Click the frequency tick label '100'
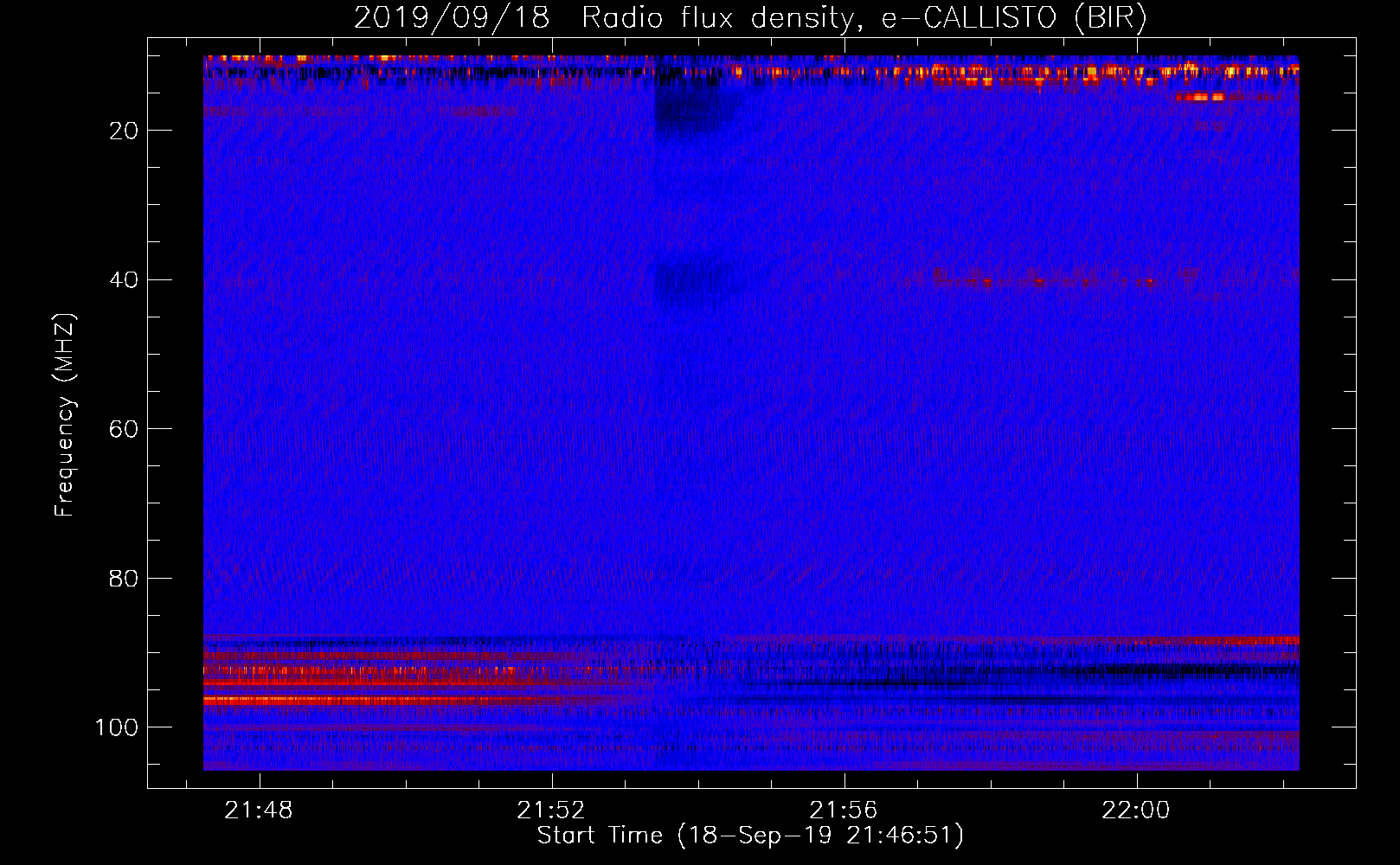Screen dimensions: 1400x865 [117, 727]
